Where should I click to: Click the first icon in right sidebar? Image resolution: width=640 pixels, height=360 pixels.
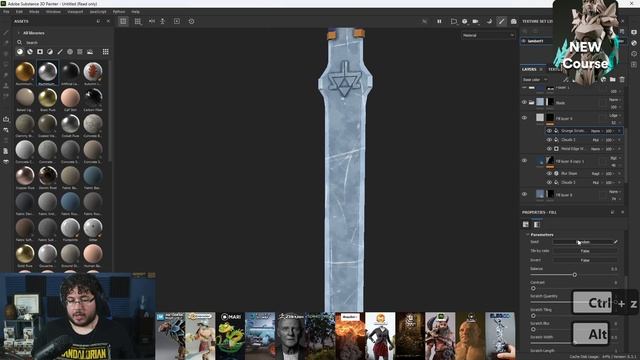[x=634, y=32]
